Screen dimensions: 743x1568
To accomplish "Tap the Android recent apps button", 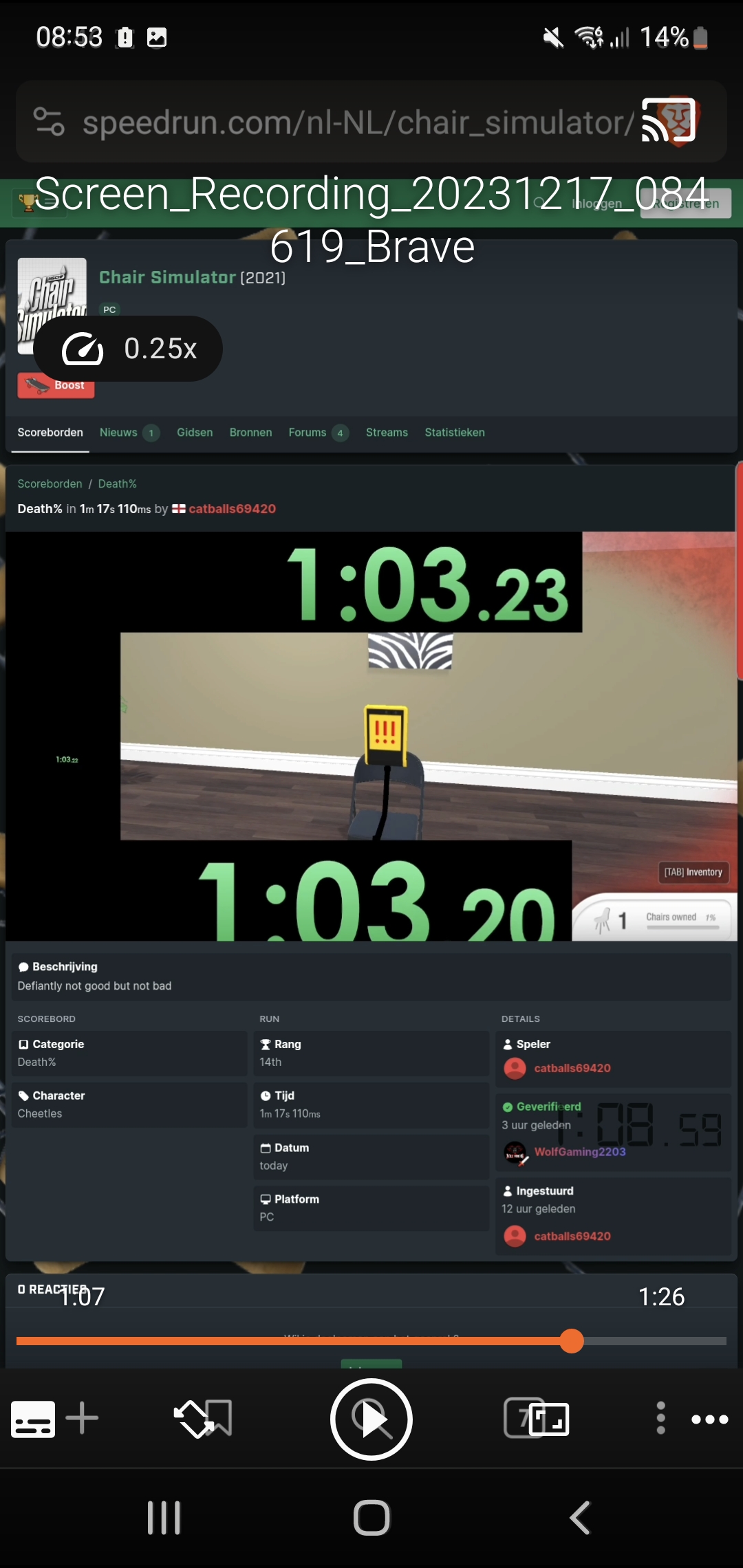I will tap(164, 1518).
